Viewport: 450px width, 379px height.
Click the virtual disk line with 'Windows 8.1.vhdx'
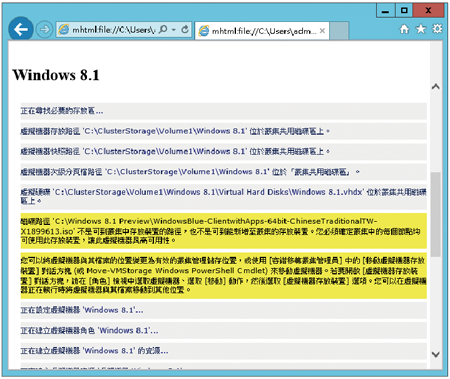(223, 196)
